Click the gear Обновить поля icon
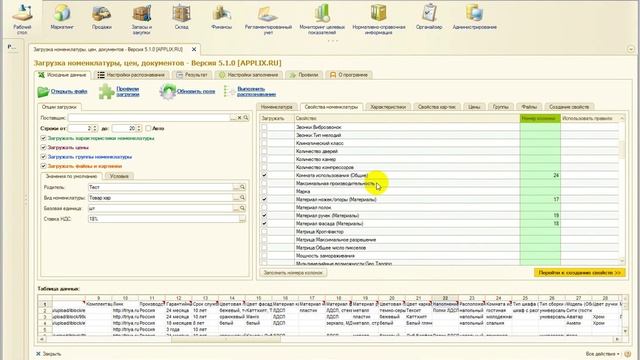Viewport: 640px width, 360px height. [x=168, y=91]
